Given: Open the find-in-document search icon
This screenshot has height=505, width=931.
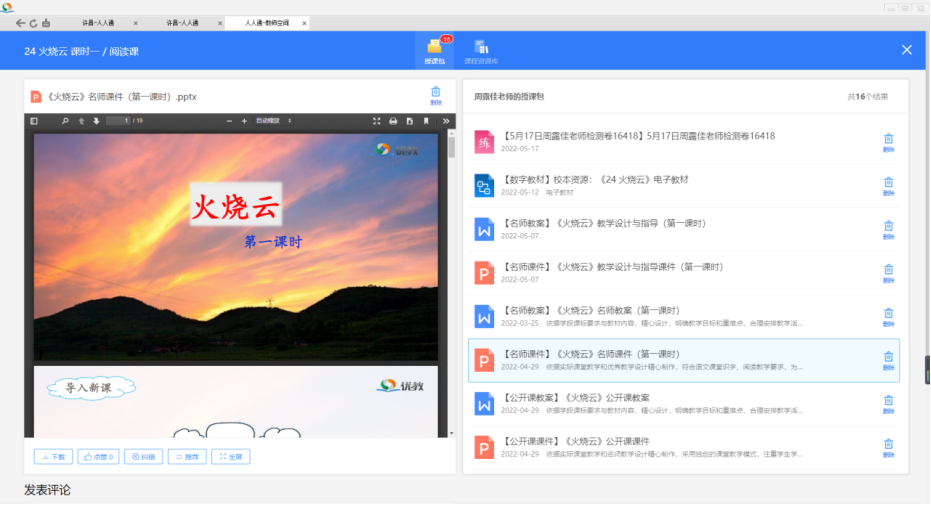Looking at the screenshot, I should pos(66,121).
